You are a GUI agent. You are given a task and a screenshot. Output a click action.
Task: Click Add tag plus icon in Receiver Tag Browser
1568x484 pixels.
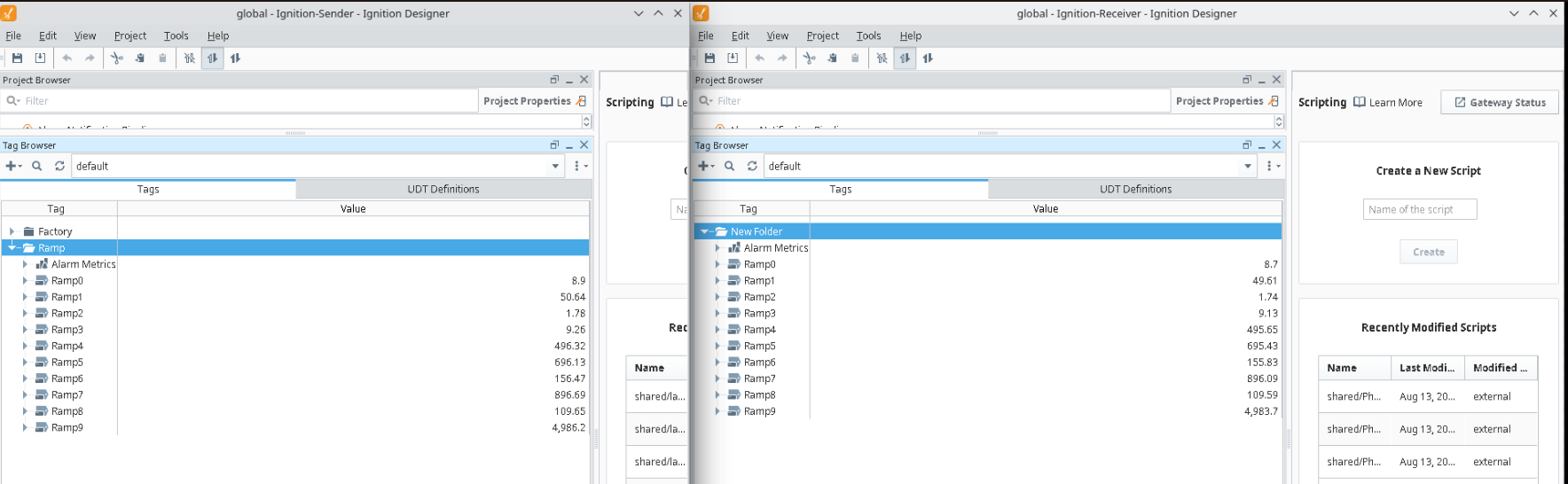tap(706, 166)
